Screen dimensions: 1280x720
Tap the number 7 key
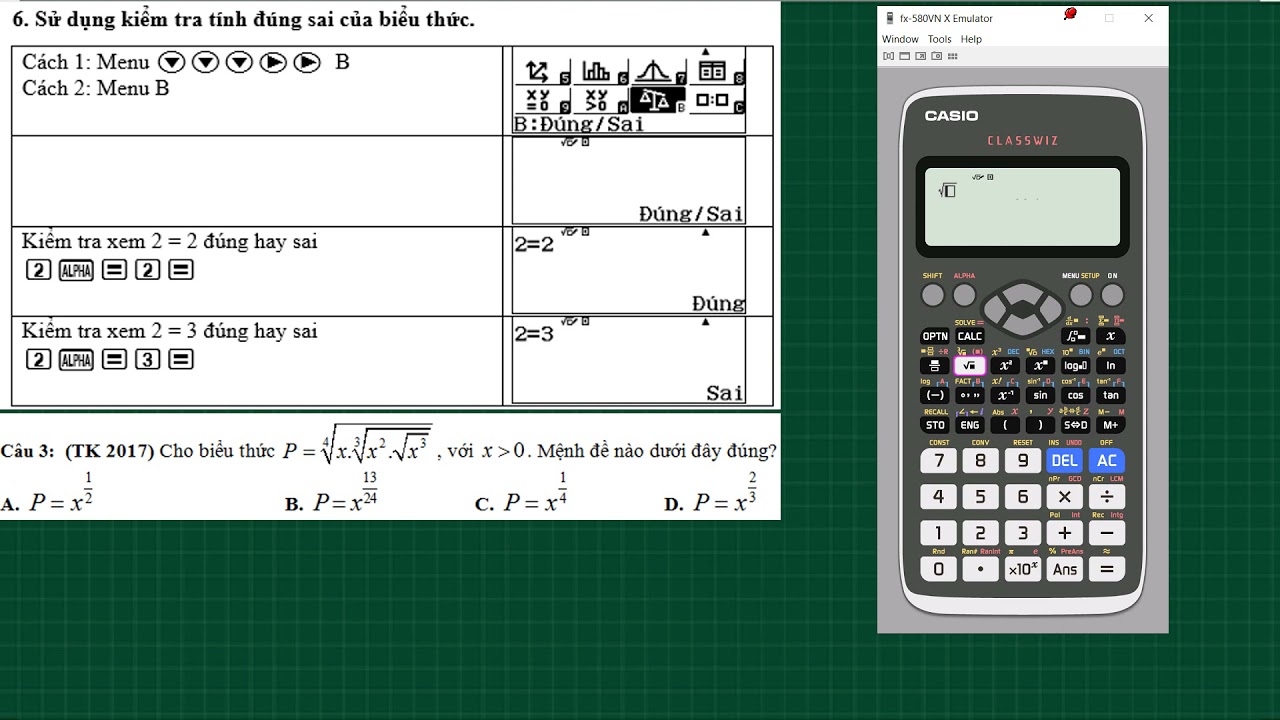pyautogui.click(x=938, y=461)
